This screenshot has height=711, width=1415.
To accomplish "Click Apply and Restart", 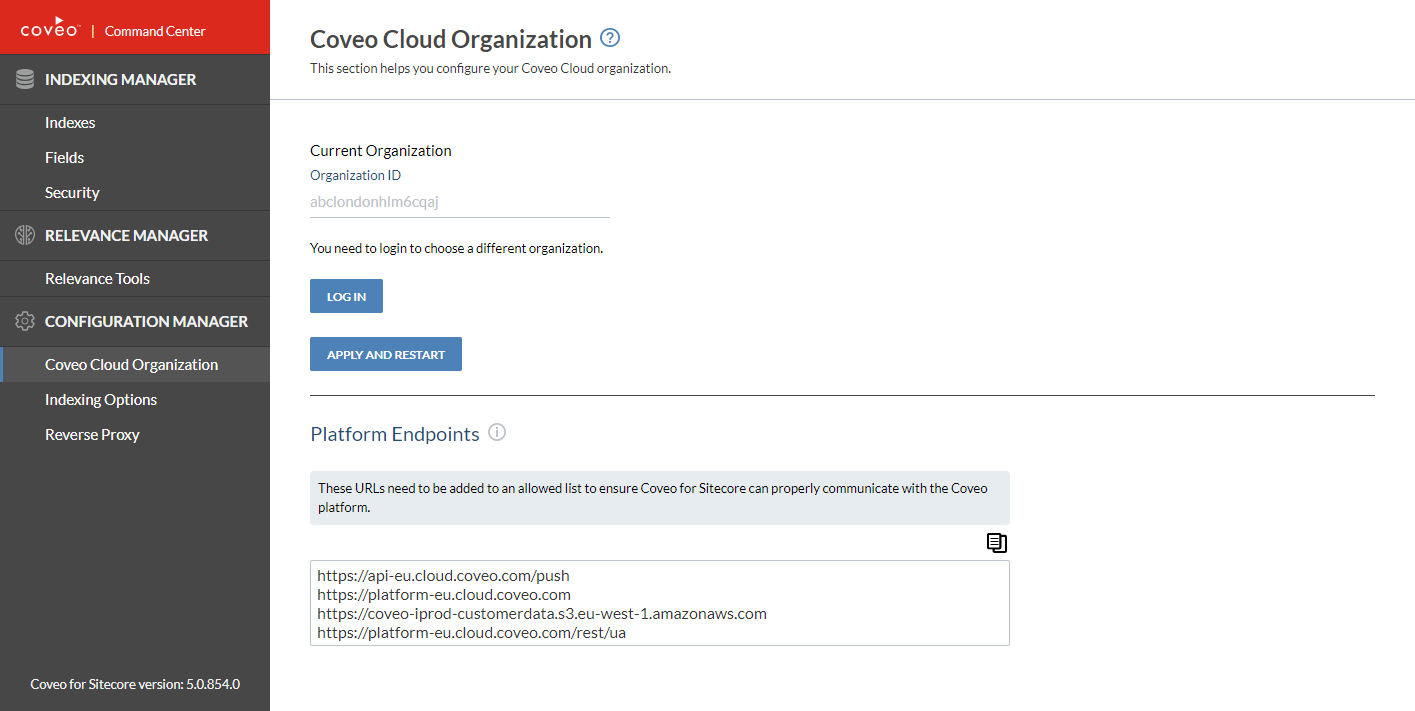I will click(386, 355).
